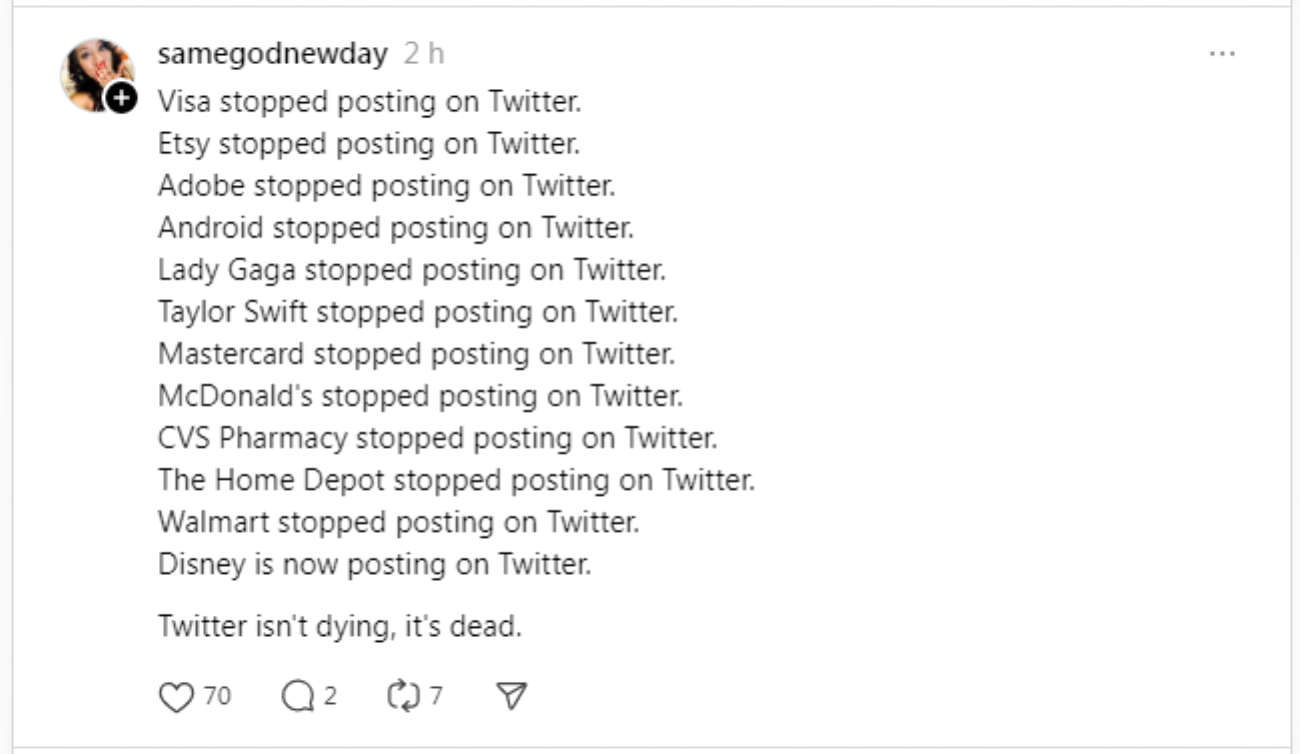Click the line "Disney is now posting on Twitter."

point(375,564)
